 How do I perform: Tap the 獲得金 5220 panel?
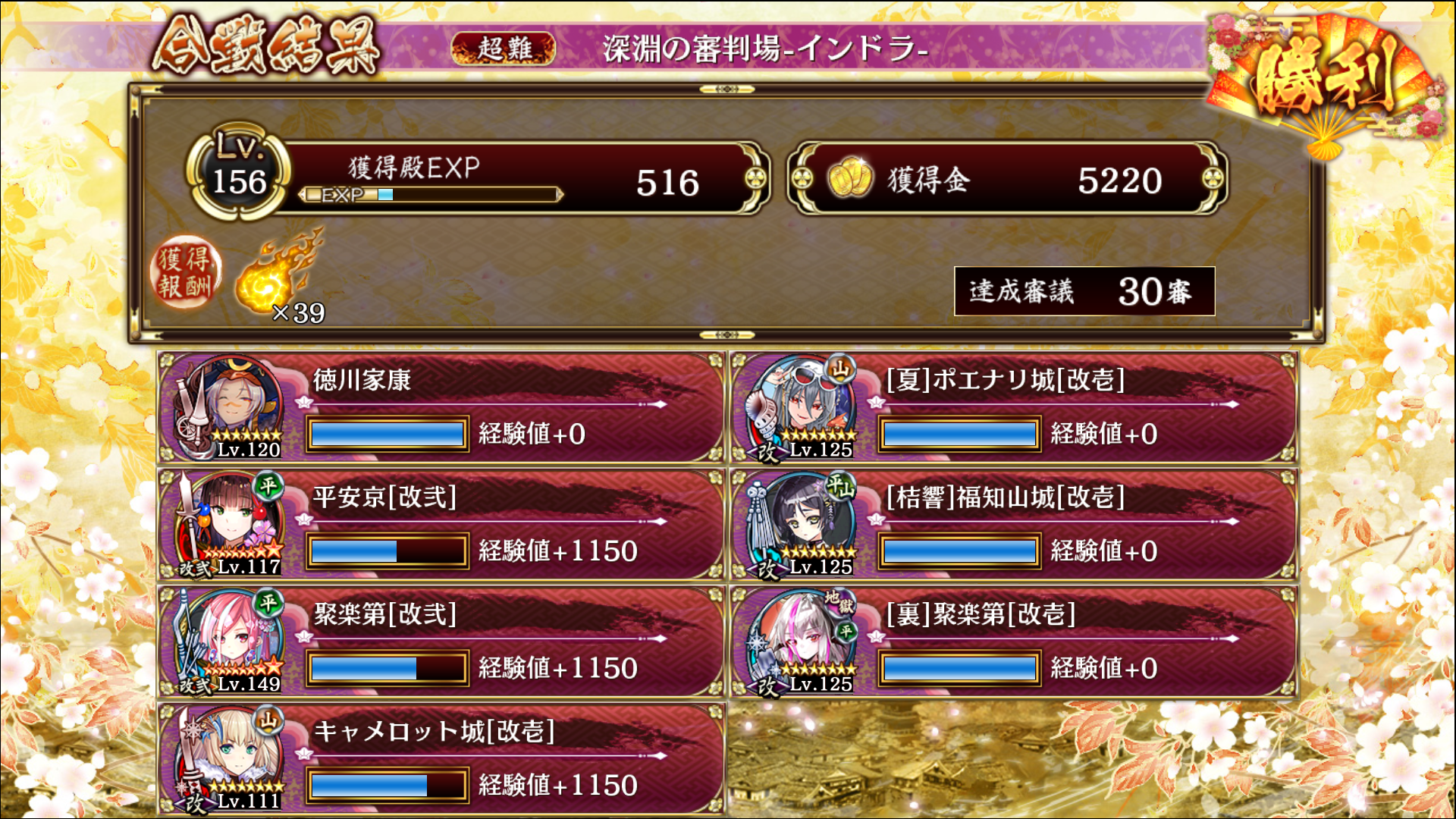coord(1007,178)
